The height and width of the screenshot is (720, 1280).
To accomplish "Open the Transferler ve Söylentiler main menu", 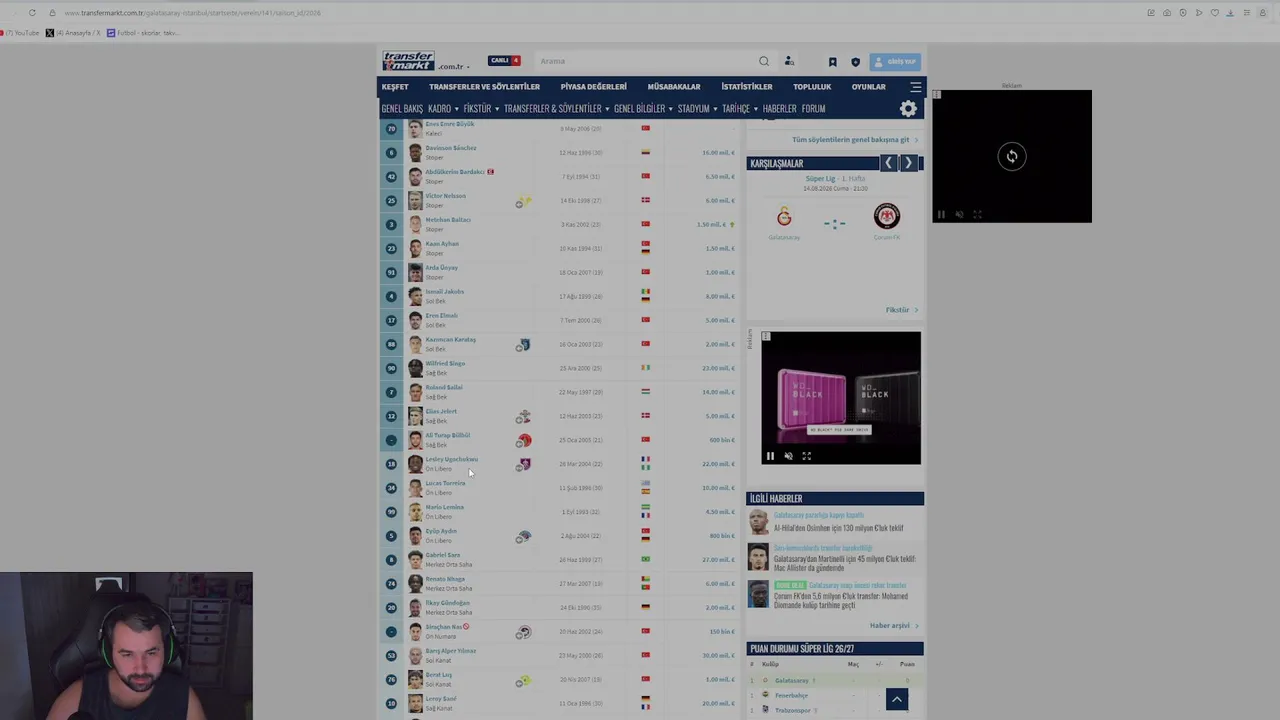I will pyautogui.click(x=484, y=87).
